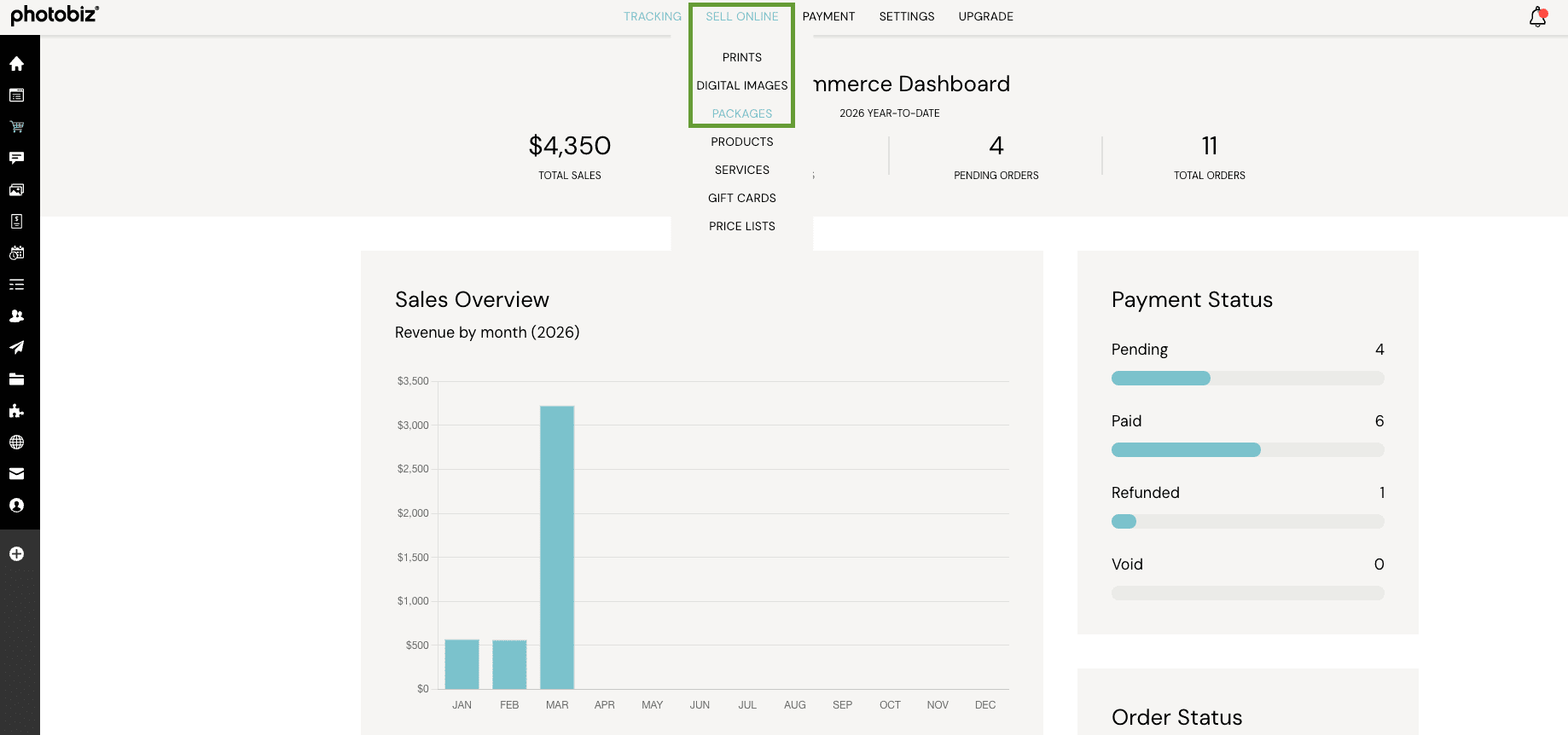Click the Pending payment progress bar

pyautogui.click(x=1247, y=379)
